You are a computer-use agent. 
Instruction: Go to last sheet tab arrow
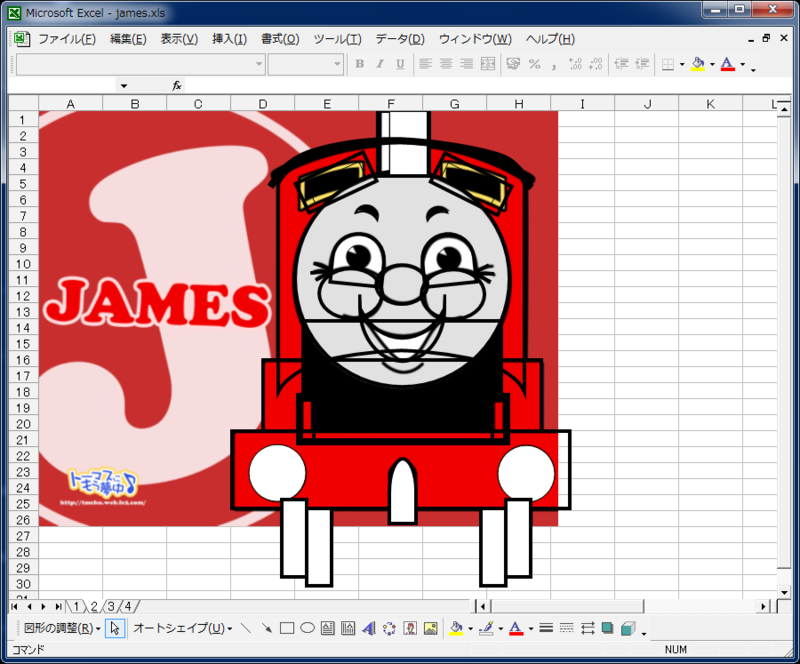[58, 606]
